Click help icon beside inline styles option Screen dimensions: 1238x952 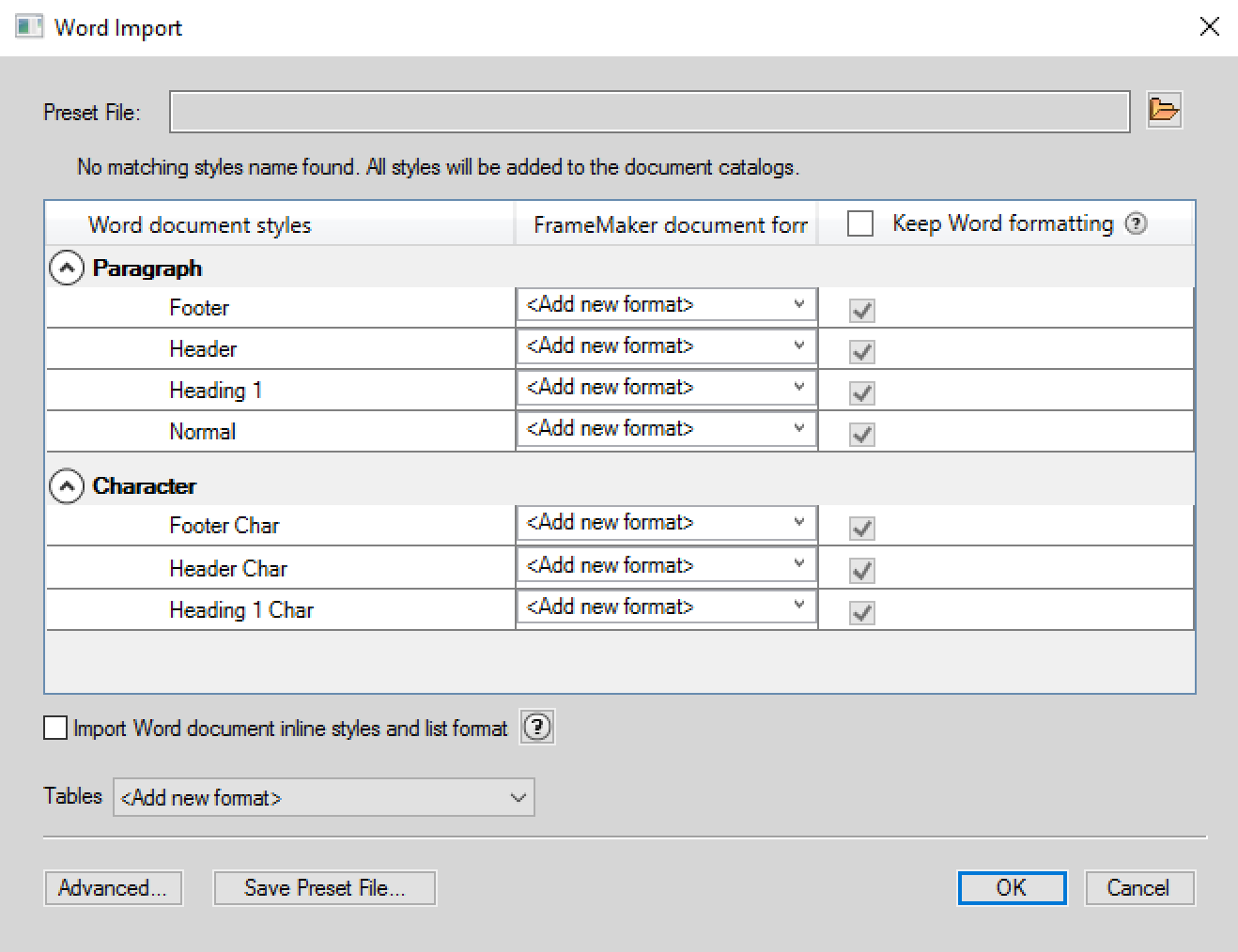536,727
